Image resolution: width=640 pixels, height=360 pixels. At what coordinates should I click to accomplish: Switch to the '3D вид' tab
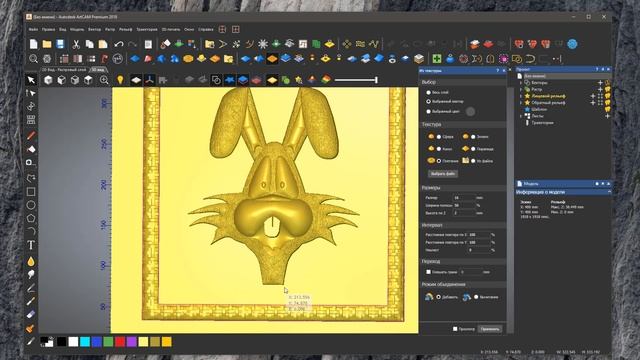(x=98, y=70)
